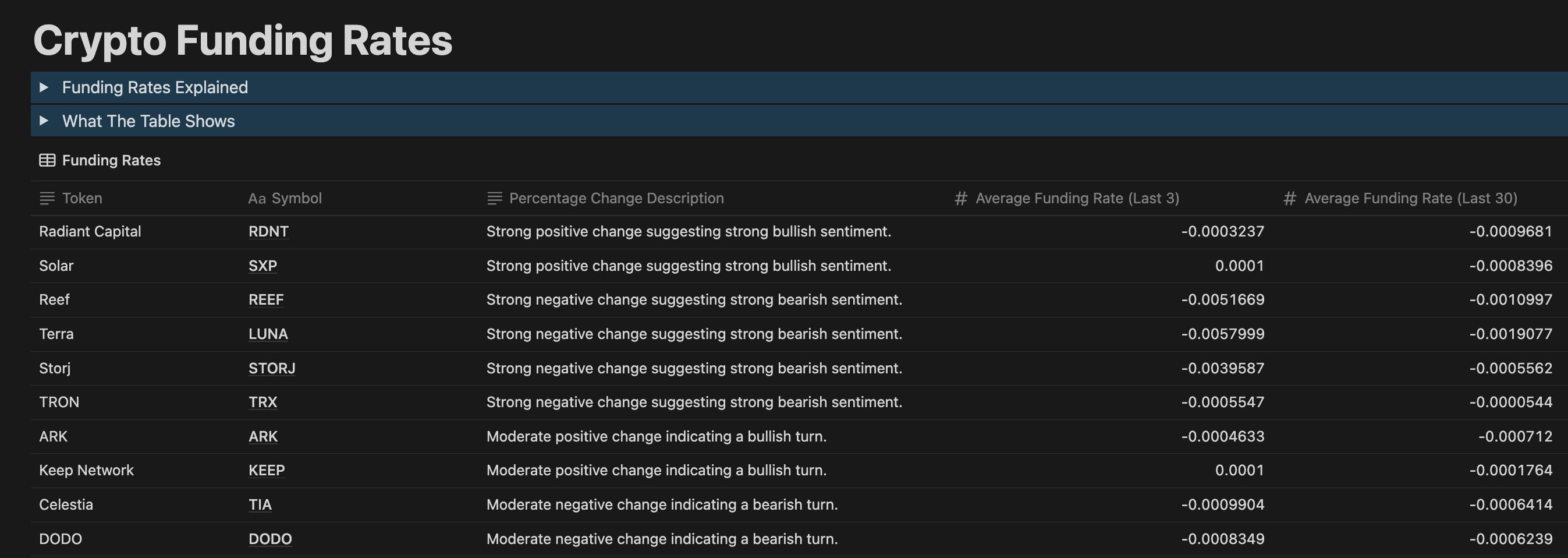Viewport: 1568px width, 558px height.
Task: Click the Last 30 column number icon
Action: [x=1289, y=198]
